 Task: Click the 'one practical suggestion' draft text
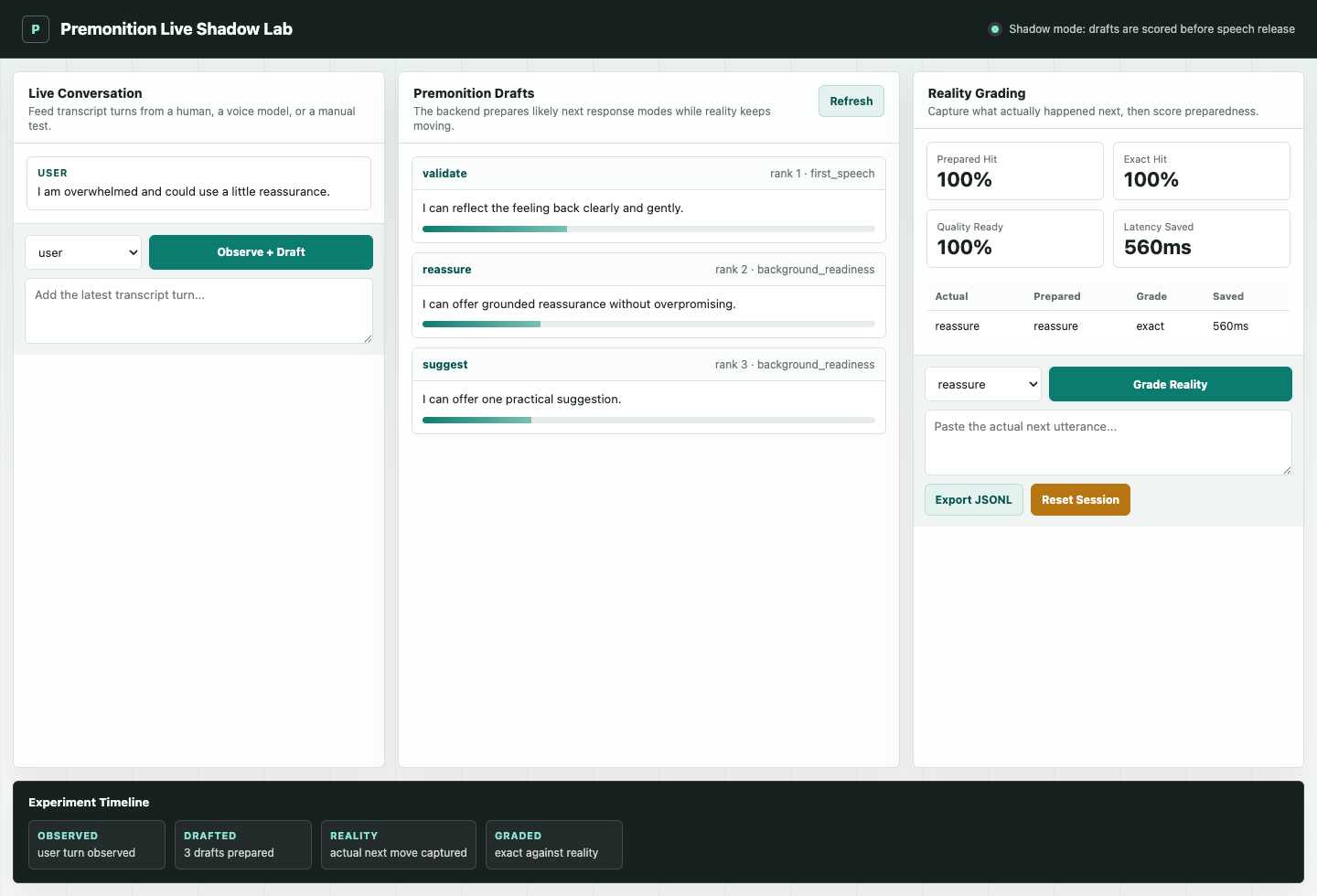pyautogui.click(x=522, y=400)
